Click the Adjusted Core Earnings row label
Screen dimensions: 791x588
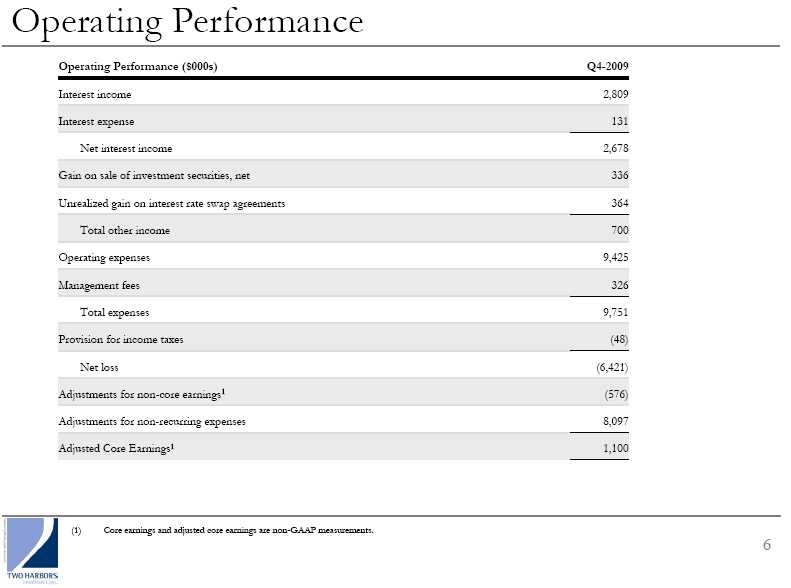(116, 448)
